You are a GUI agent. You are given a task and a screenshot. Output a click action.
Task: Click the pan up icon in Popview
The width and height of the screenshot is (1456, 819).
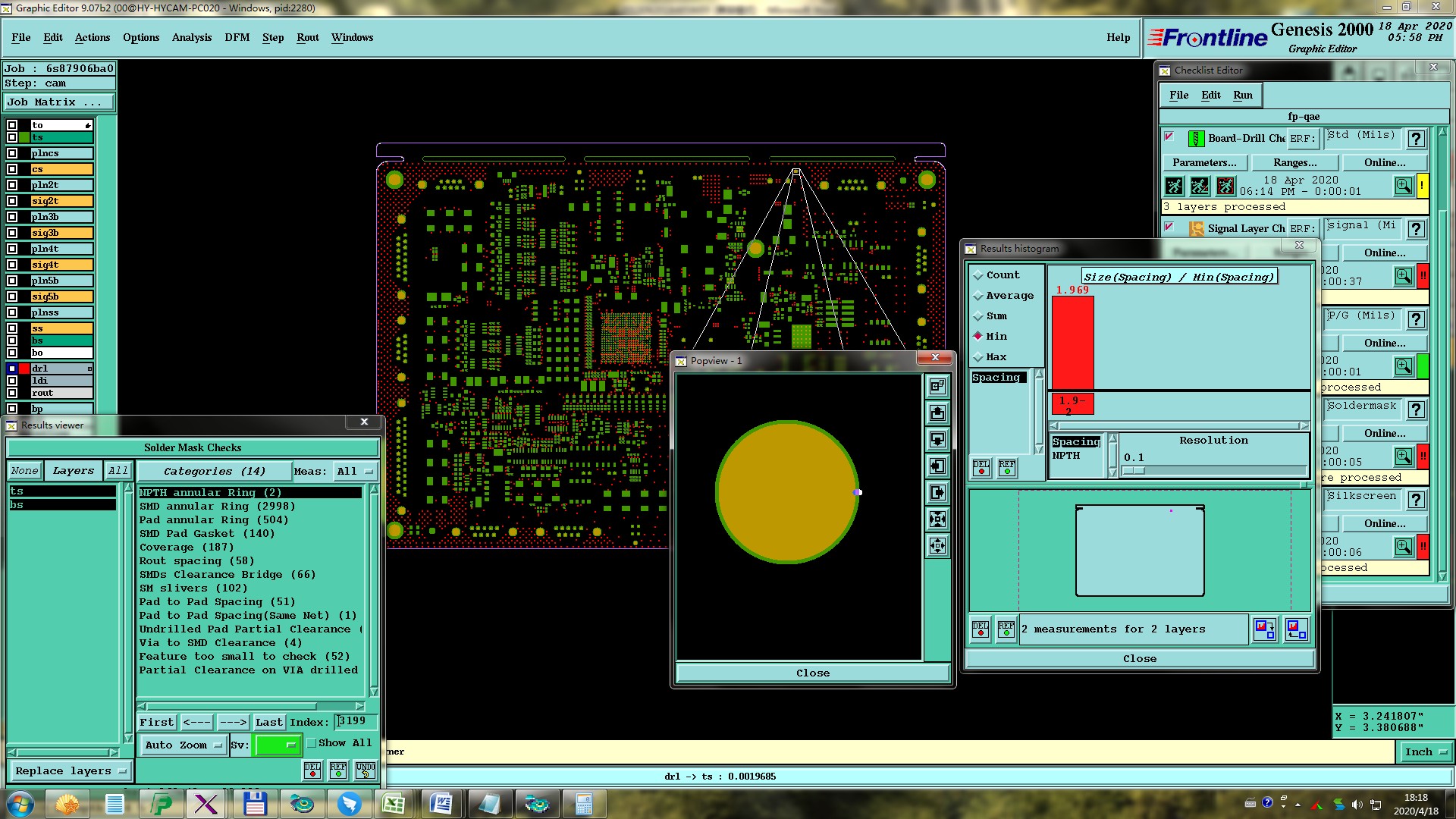[938, 413]
